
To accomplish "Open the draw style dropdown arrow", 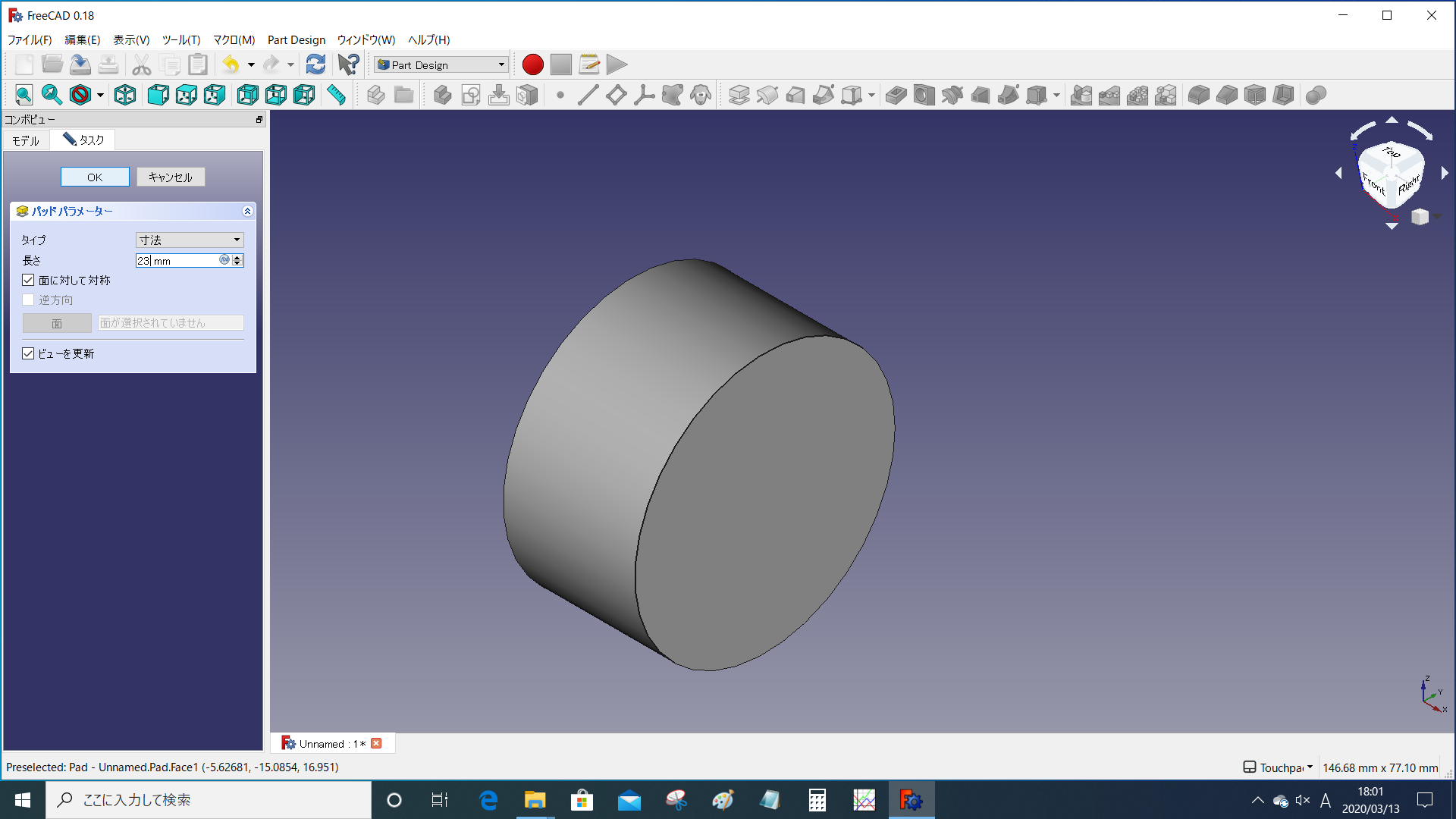I will coord(100,95).
